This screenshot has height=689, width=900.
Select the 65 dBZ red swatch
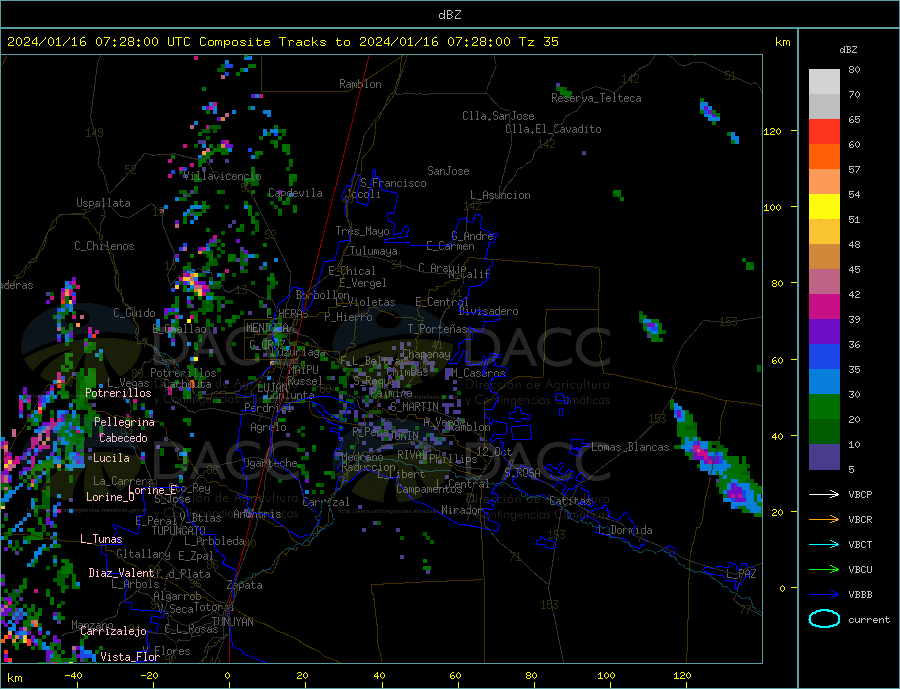824,131
